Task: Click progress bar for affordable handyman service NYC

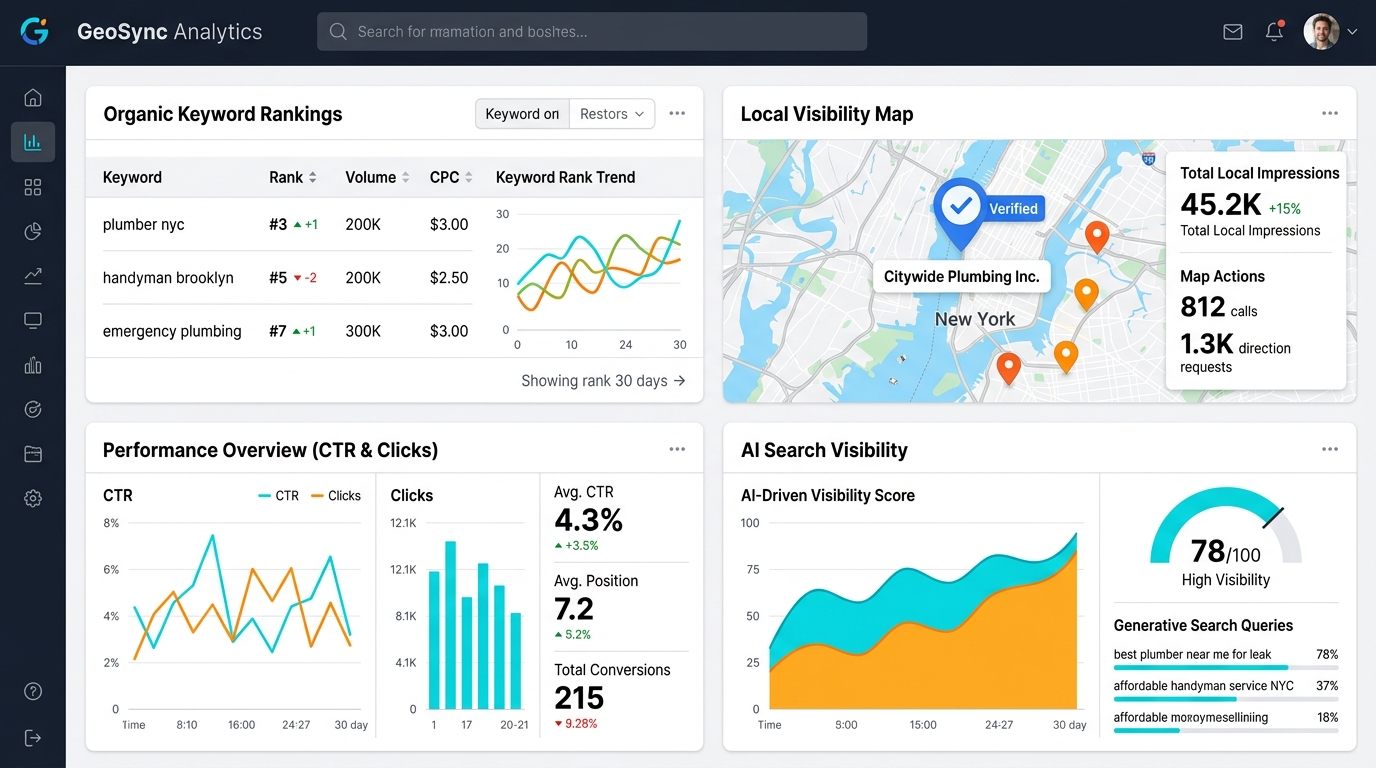Action: pos(1225,699)
